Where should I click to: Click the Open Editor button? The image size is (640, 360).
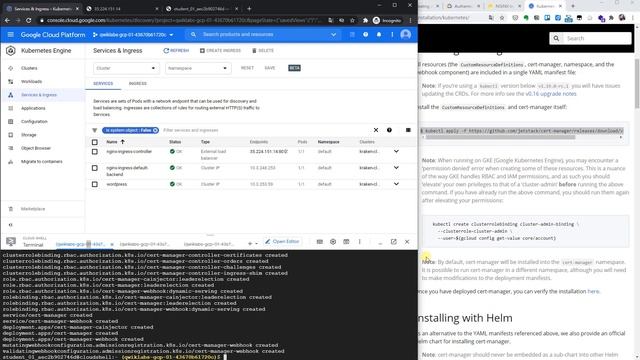pos(282,242)
